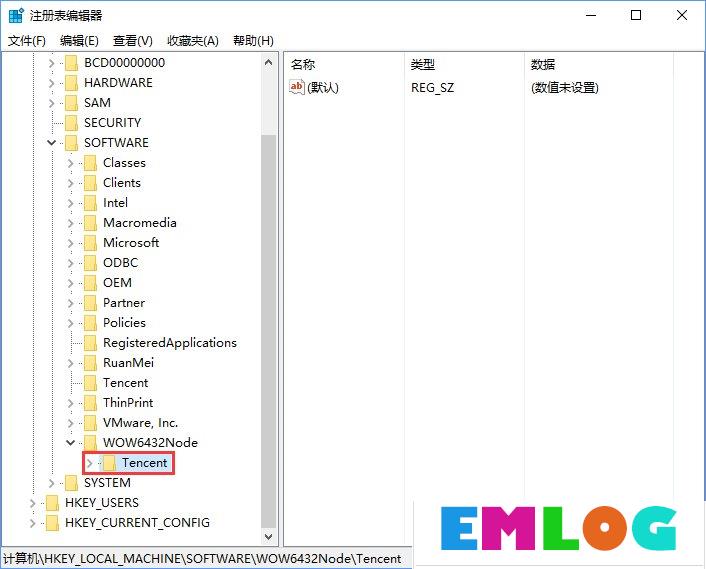
Task: Open the 查看(V) menu
Action: (132, 41)
